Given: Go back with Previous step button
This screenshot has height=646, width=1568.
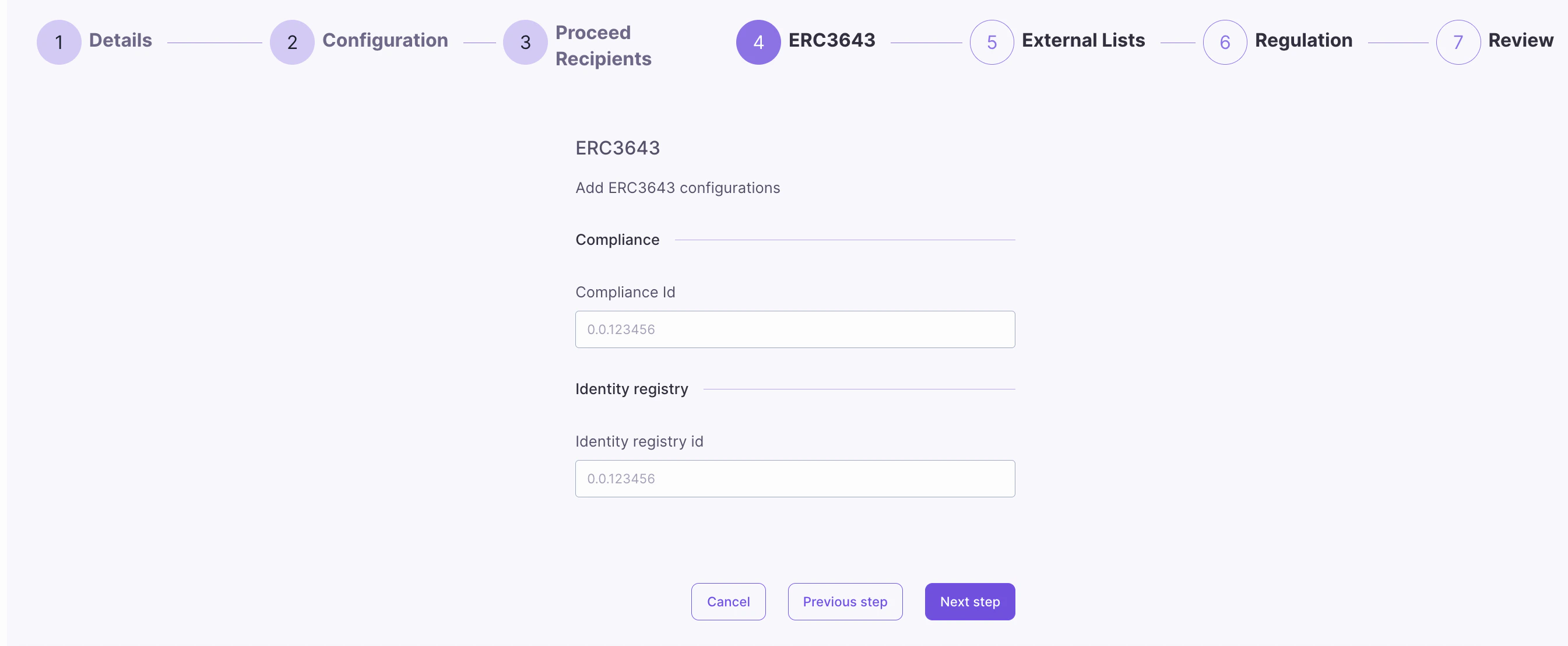Looking at the screenshot, I should (x=845, y=602).
